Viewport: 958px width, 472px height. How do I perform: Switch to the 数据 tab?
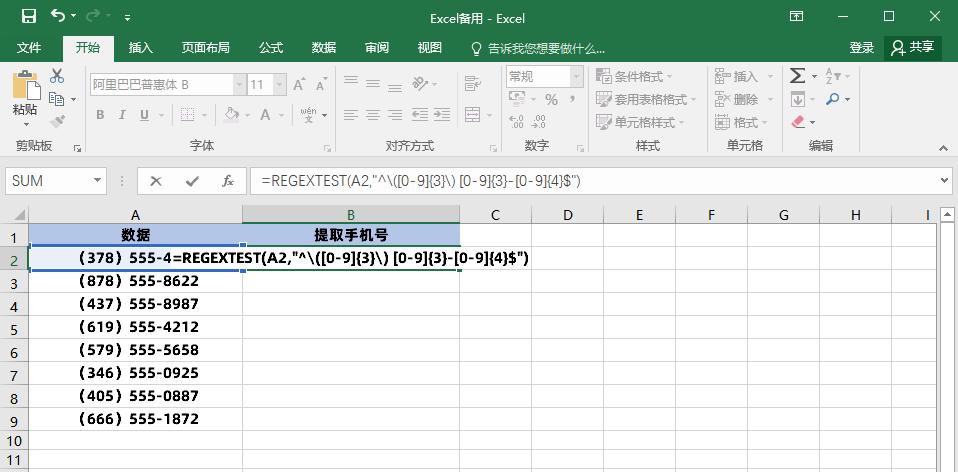point(324,48)
